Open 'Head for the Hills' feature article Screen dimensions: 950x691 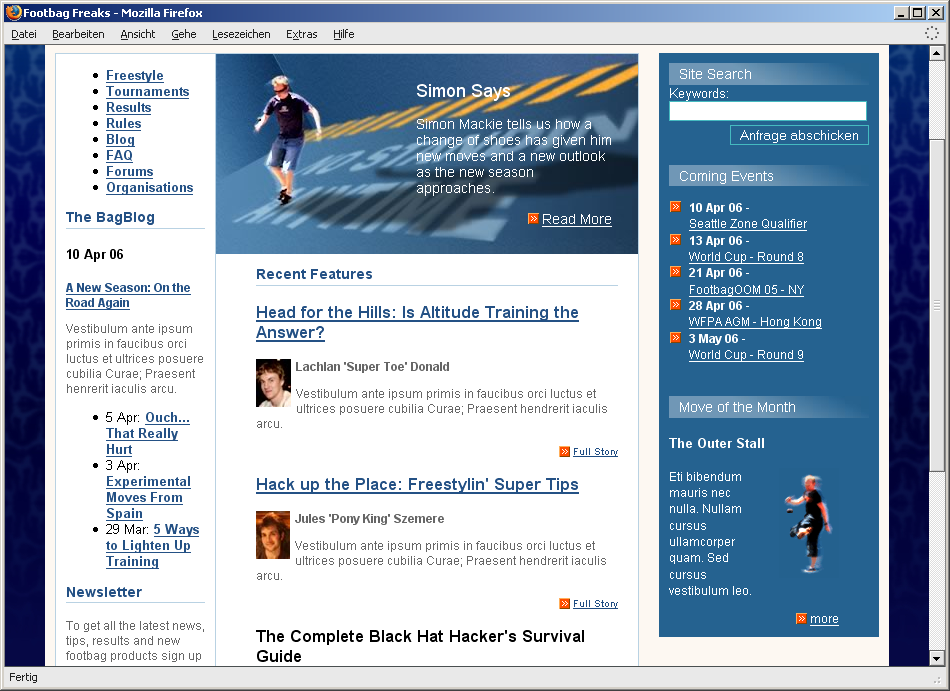click(417, 322)
